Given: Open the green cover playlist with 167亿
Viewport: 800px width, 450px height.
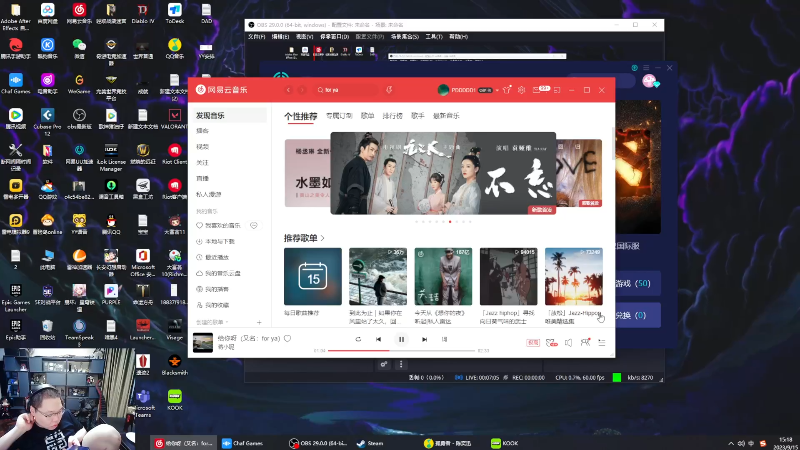Looking at the screenshot, I should 443,277.
